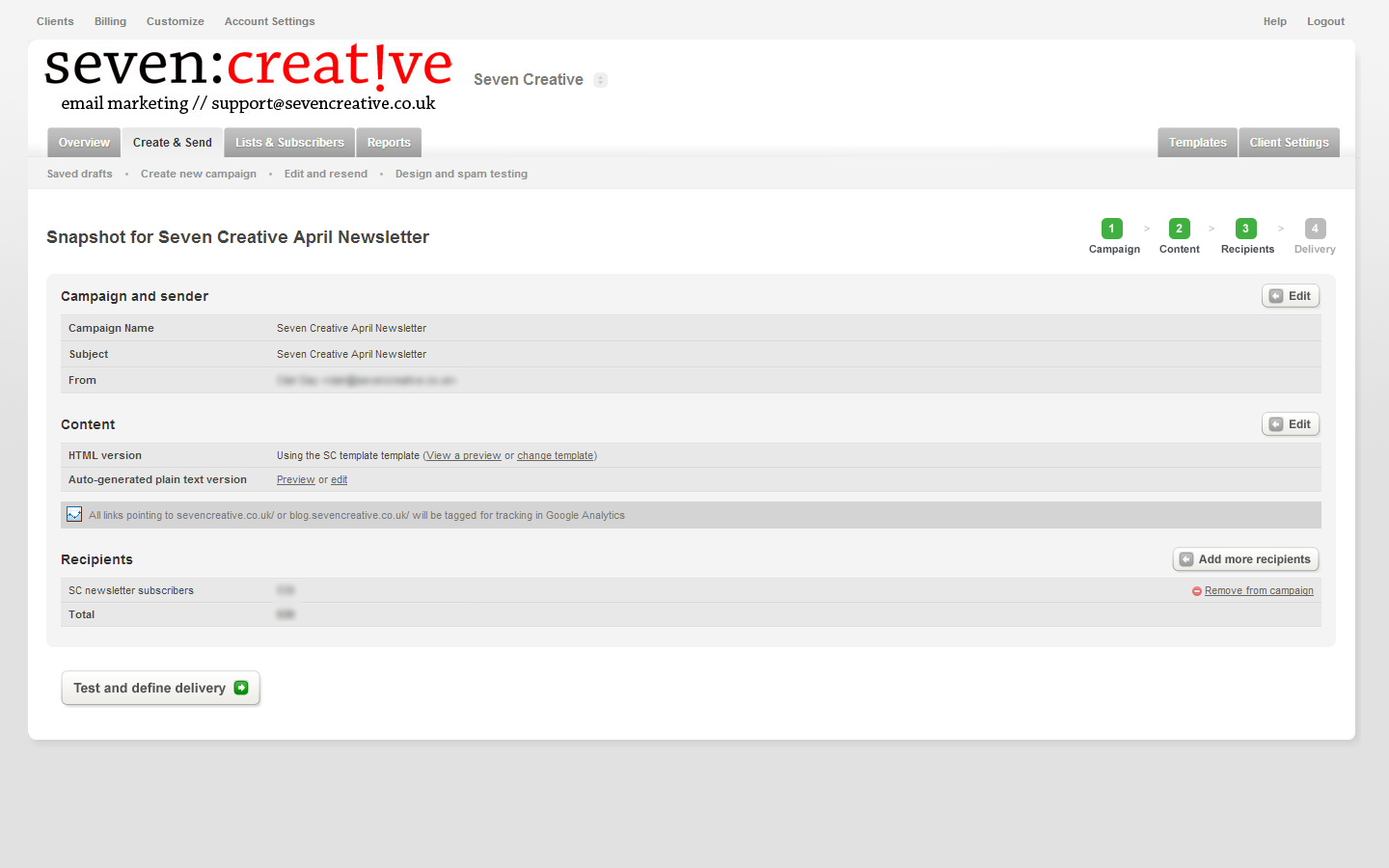
Task: Click the step 4 Delivery badge
Action: [1315, 229]
